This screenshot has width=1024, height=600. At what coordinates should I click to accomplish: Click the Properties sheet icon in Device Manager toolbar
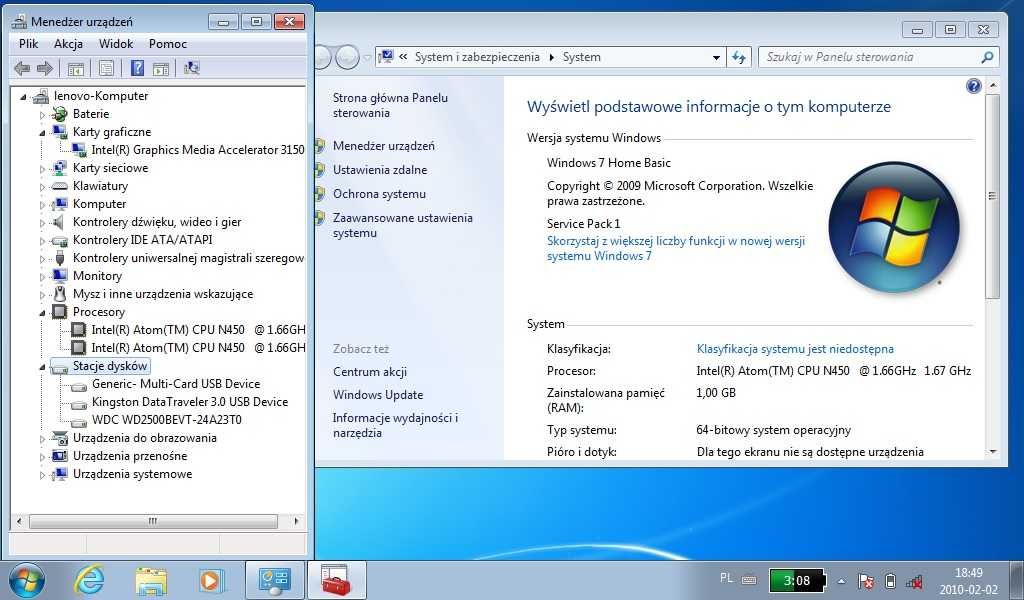[106, 68]
